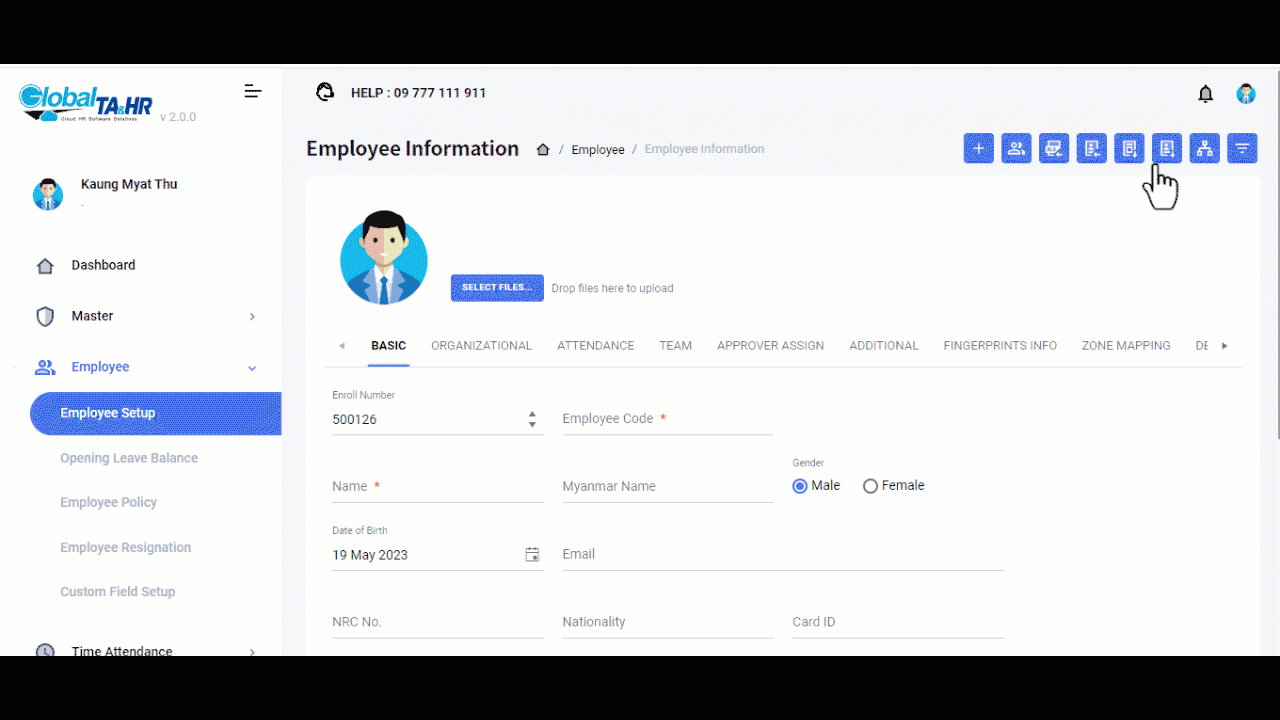Select the Male gender radio button

(800, 486)
